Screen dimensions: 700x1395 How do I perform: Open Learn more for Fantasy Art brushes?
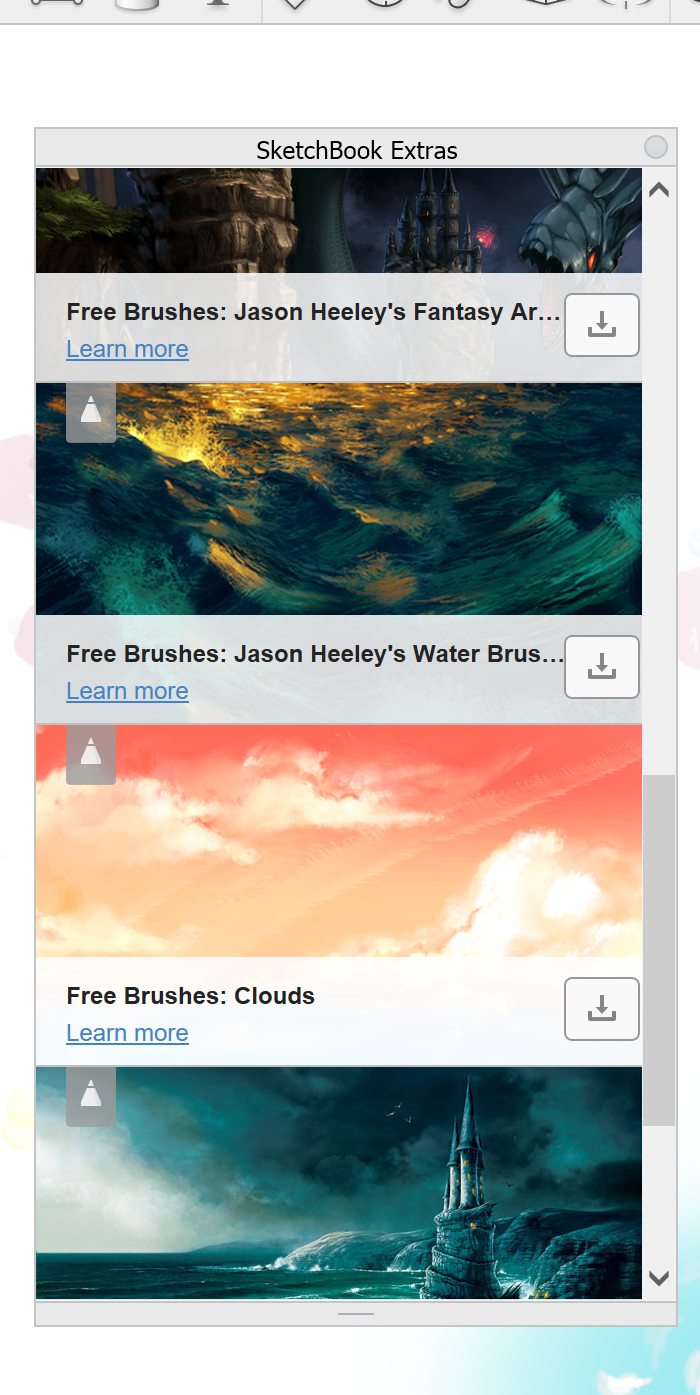(127, 349)
